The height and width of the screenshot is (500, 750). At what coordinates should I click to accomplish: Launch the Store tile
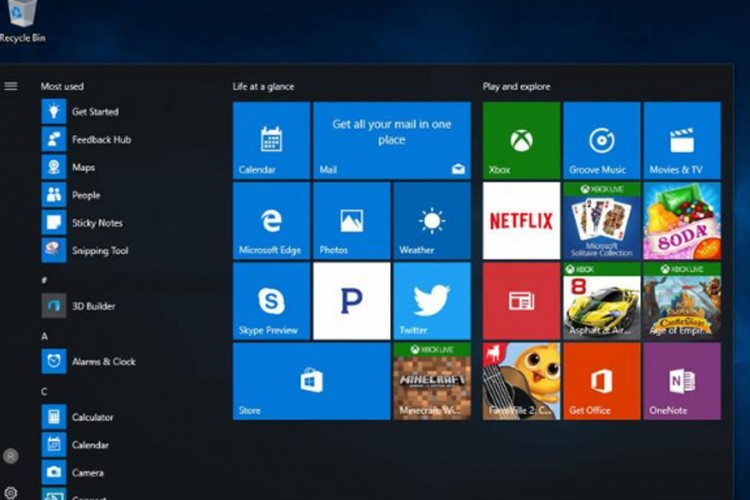pyautogui.click(x=311, y=381)
